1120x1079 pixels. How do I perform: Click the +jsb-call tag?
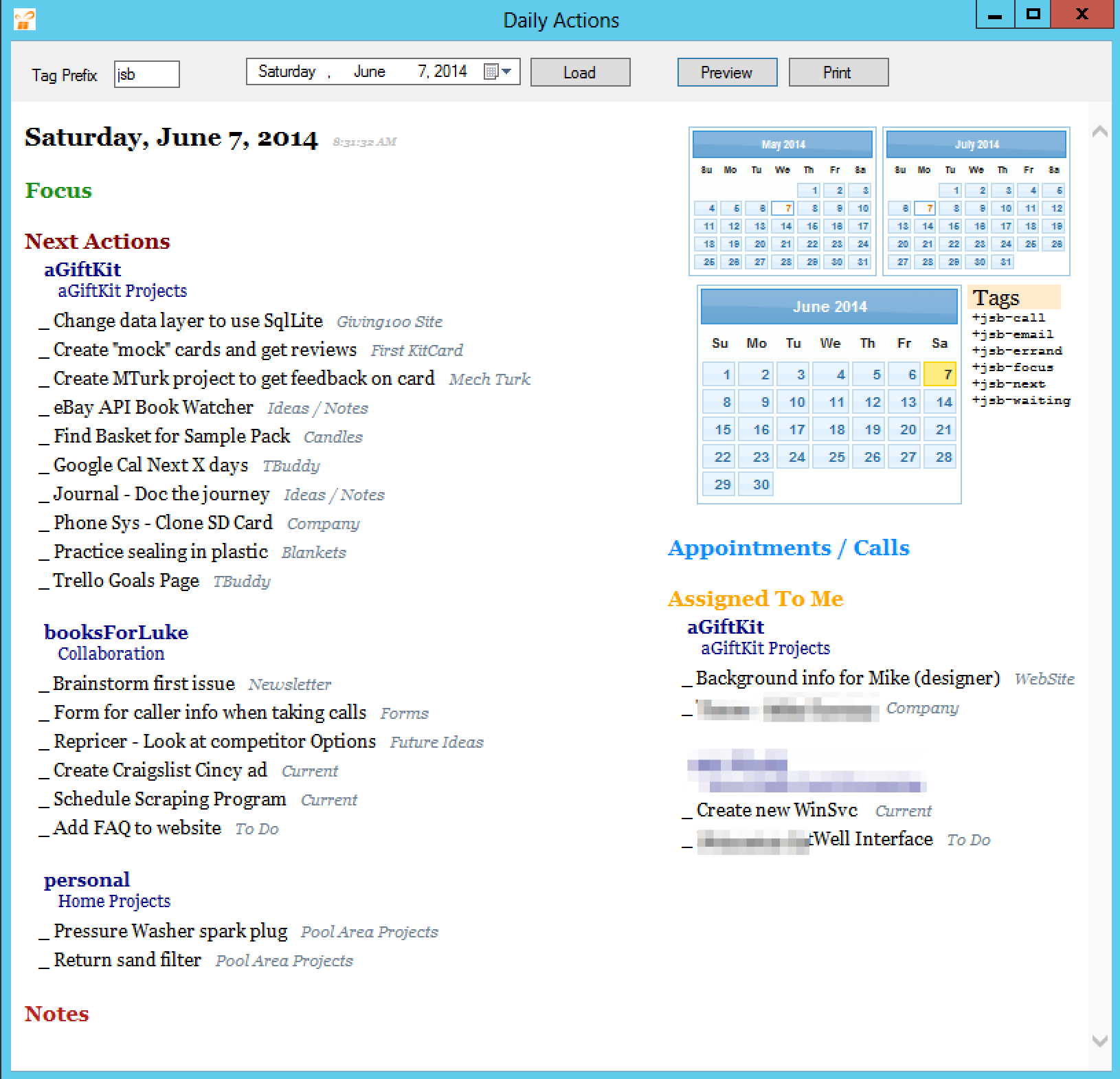[1008, 318]
